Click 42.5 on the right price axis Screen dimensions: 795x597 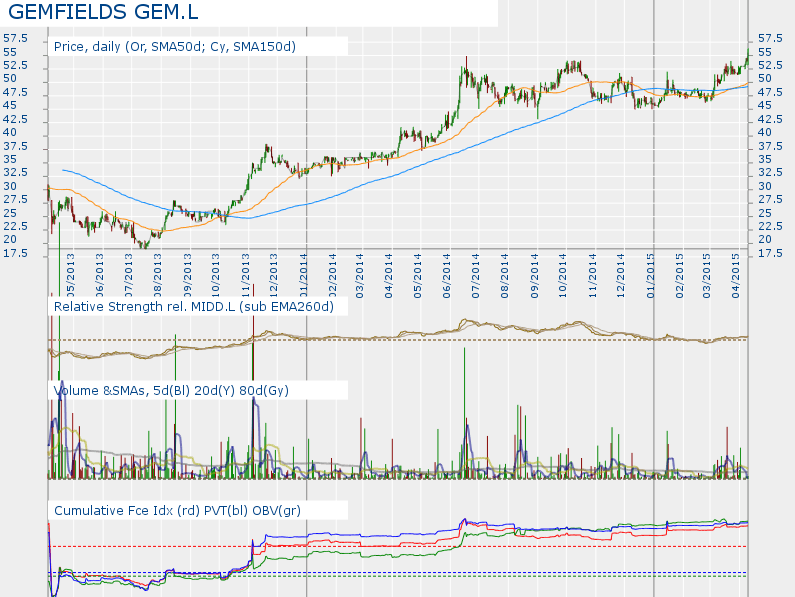pyautogui.click(x=770, y=119)
